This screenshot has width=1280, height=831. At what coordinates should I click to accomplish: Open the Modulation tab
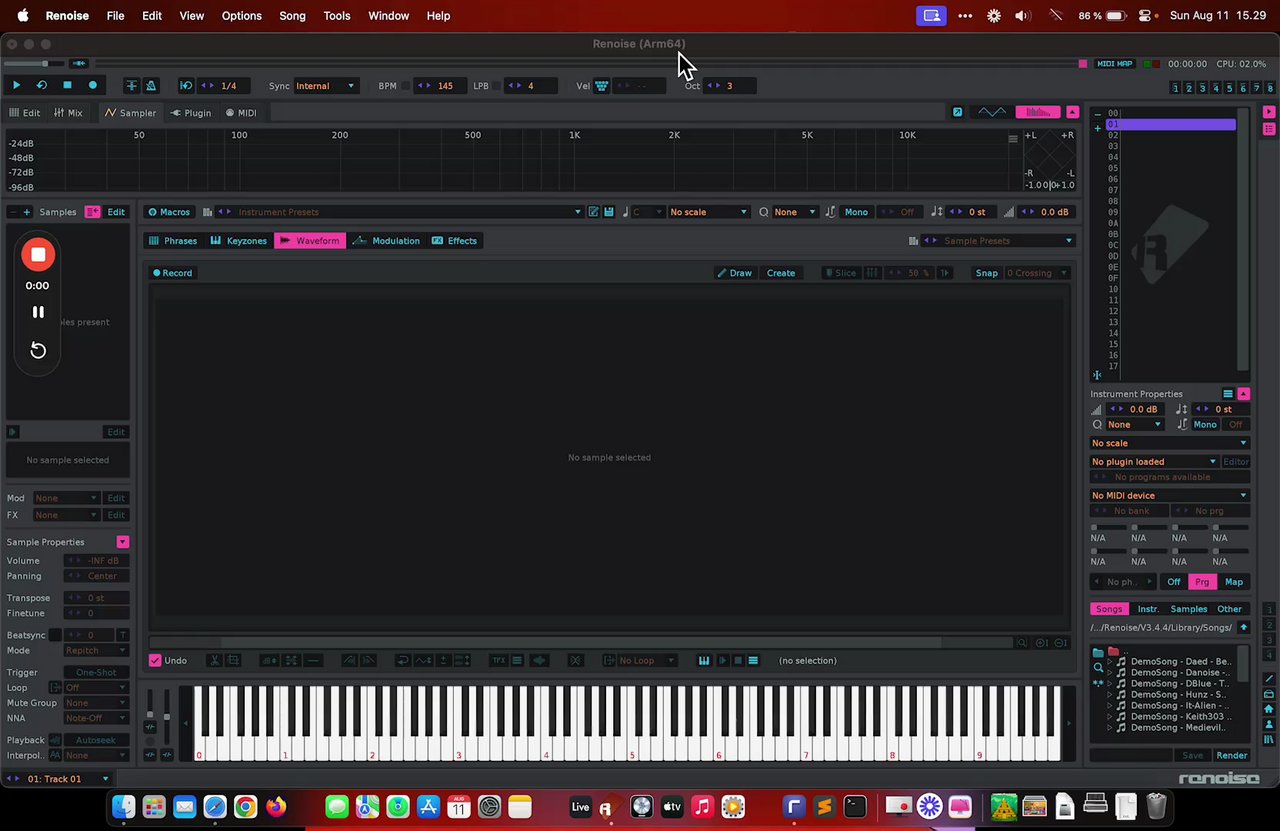(x=387, y=241)
